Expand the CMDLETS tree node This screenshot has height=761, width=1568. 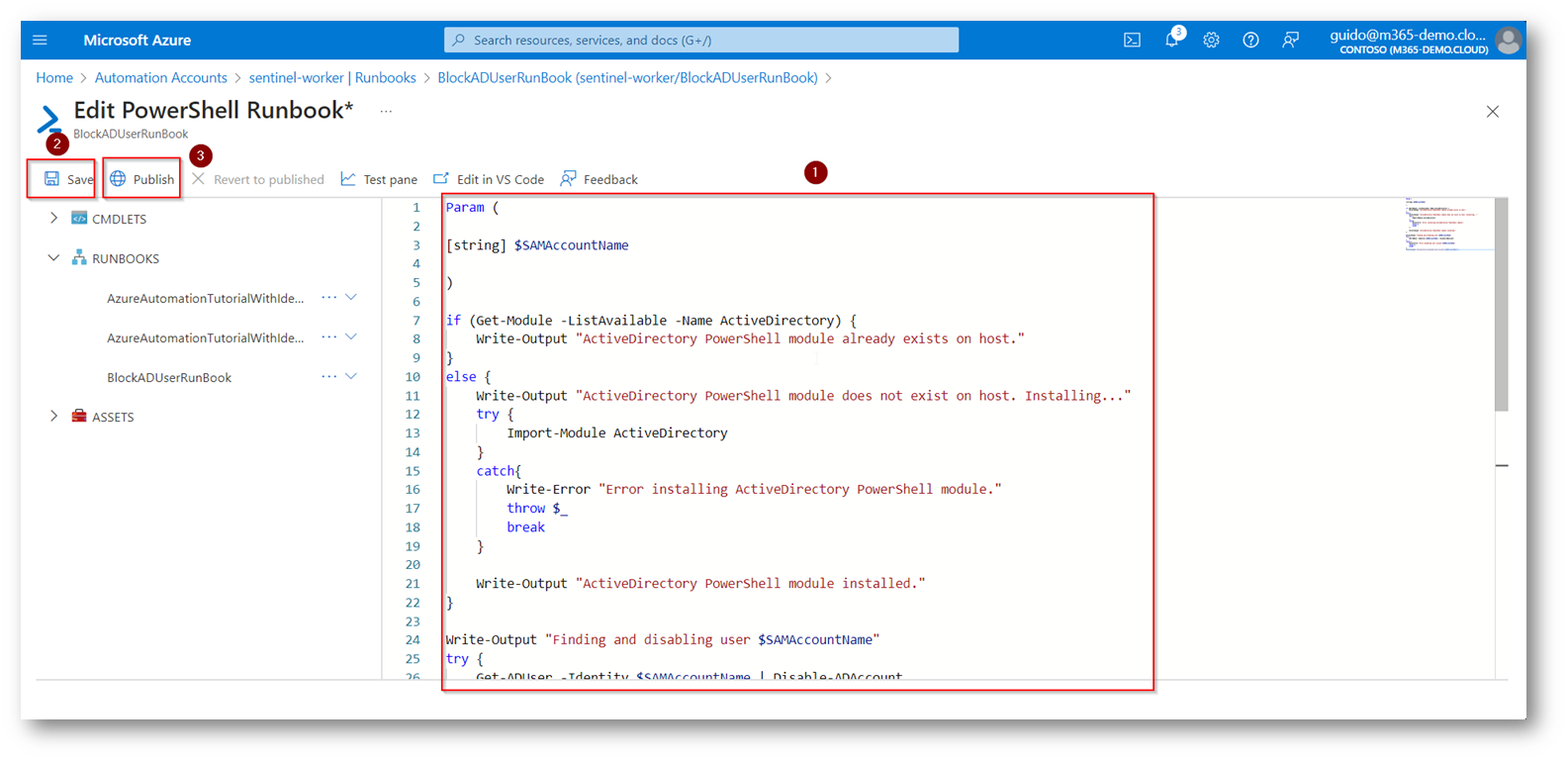point(54,219)
